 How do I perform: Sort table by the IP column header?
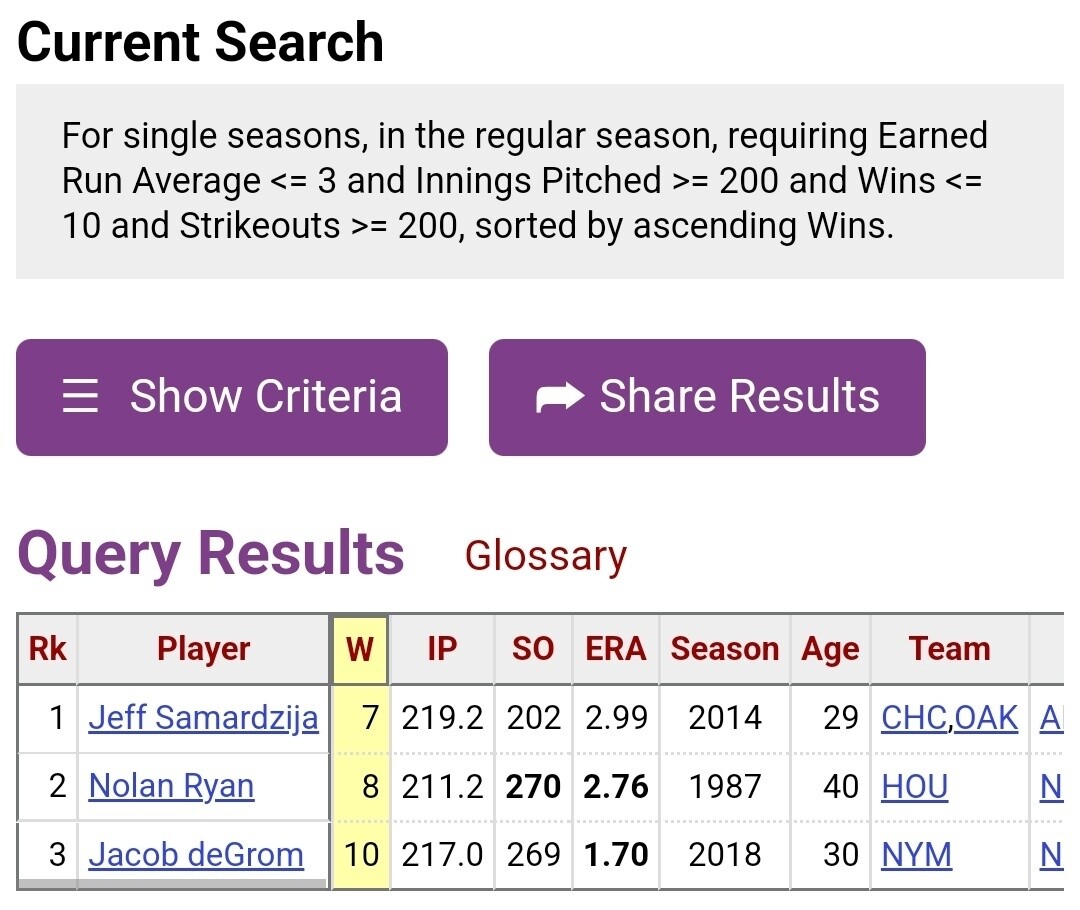pos(441,649)
